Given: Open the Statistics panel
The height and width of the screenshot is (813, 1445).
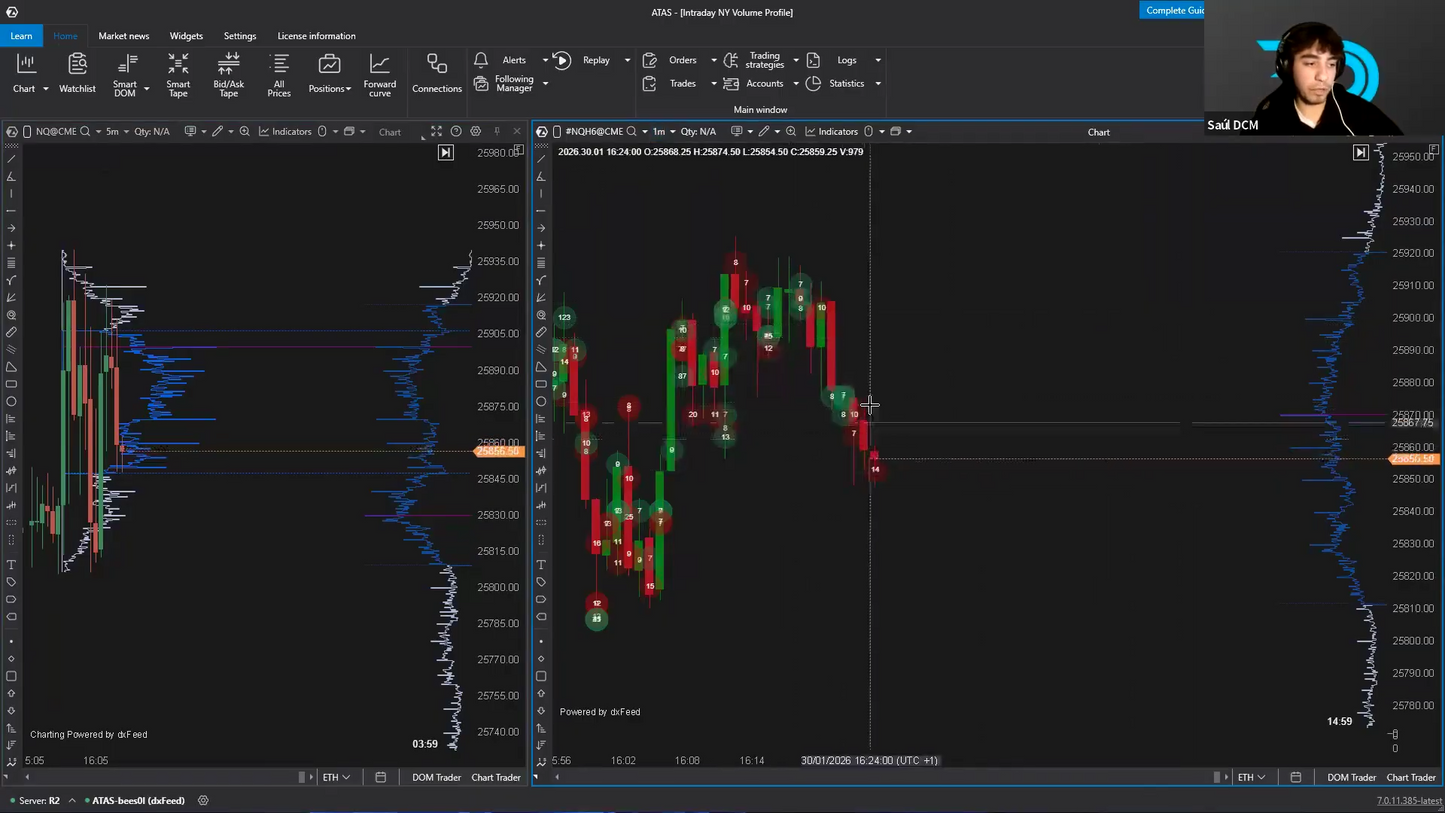Looking at the screenshot, I should (846, 83).
